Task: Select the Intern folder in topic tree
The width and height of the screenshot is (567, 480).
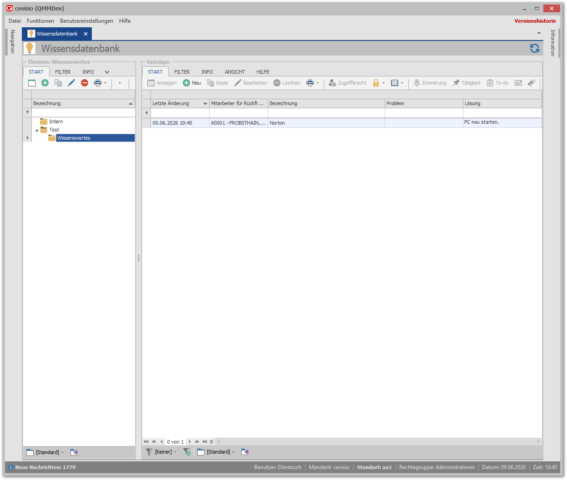Action: click(x=56, y=122)
